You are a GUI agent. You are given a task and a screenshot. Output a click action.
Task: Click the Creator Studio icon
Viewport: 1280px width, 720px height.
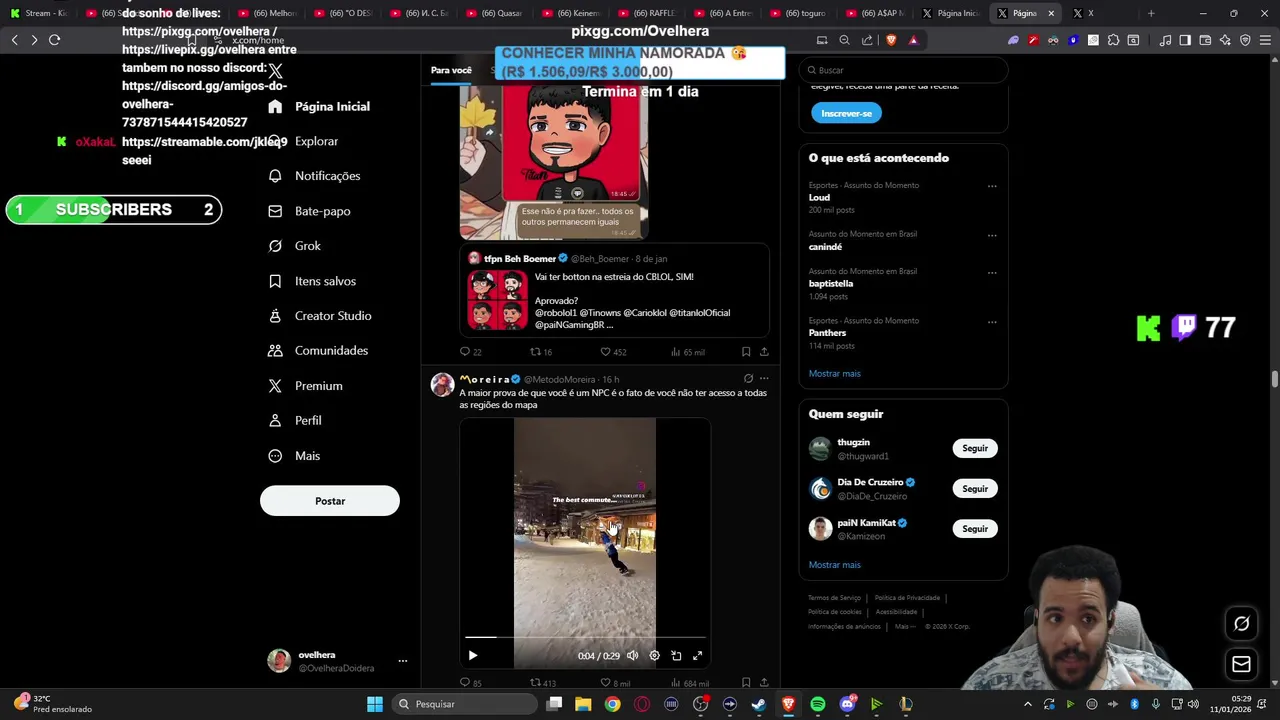coord(275,316)
